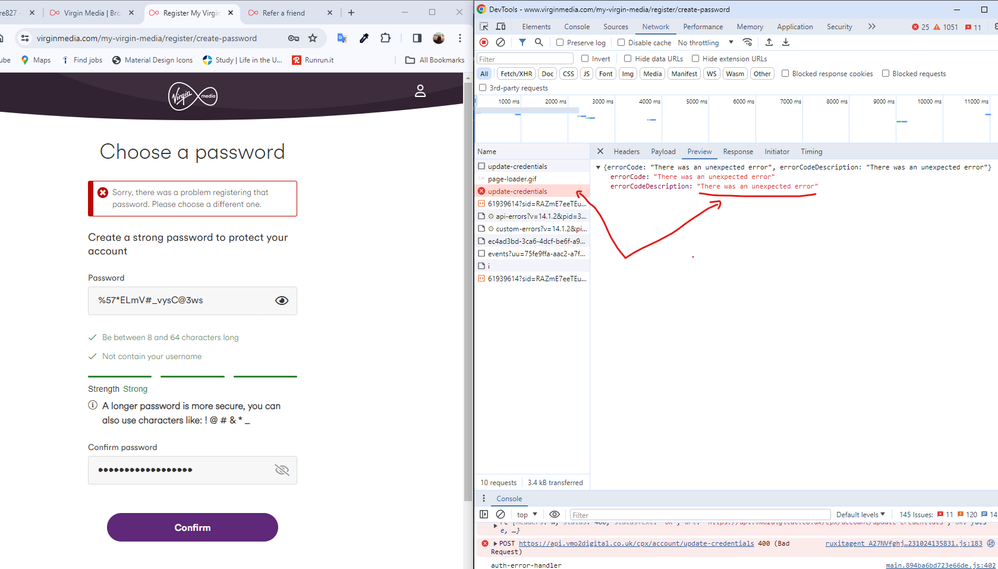Open ruxitagent source file link
998x569 pixels.
coord(904,544)
